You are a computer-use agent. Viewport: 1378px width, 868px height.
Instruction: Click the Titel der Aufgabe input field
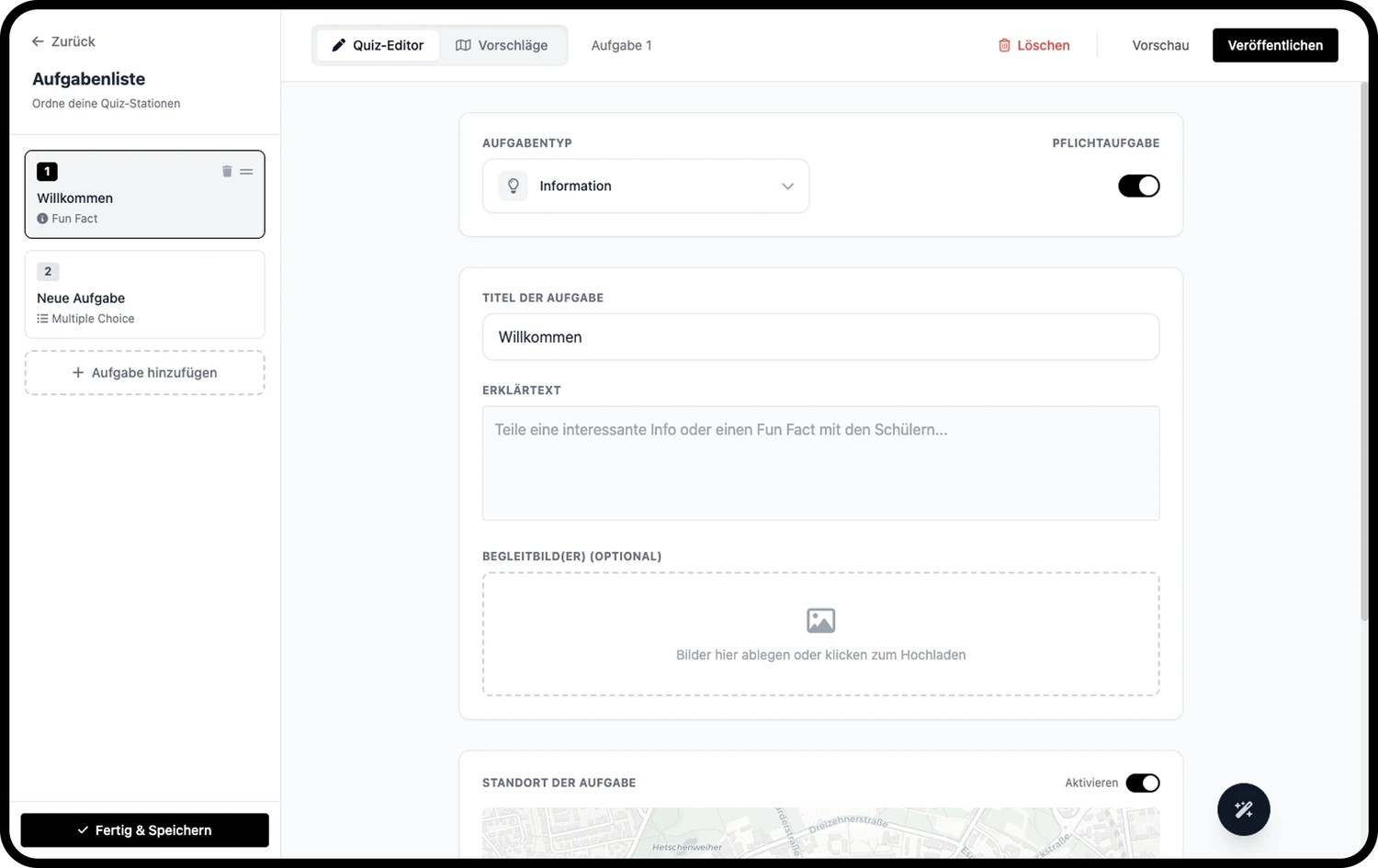(x=820, y=337)
